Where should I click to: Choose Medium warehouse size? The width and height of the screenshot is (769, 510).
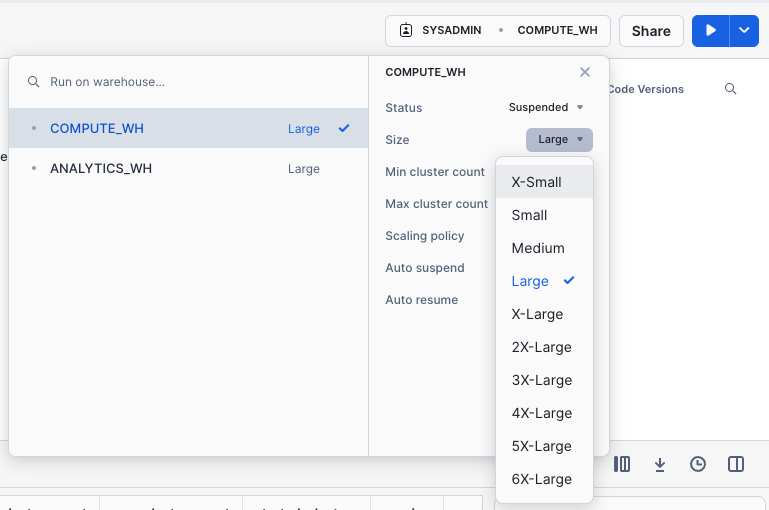pyautogui.click(x=544, y=248)
